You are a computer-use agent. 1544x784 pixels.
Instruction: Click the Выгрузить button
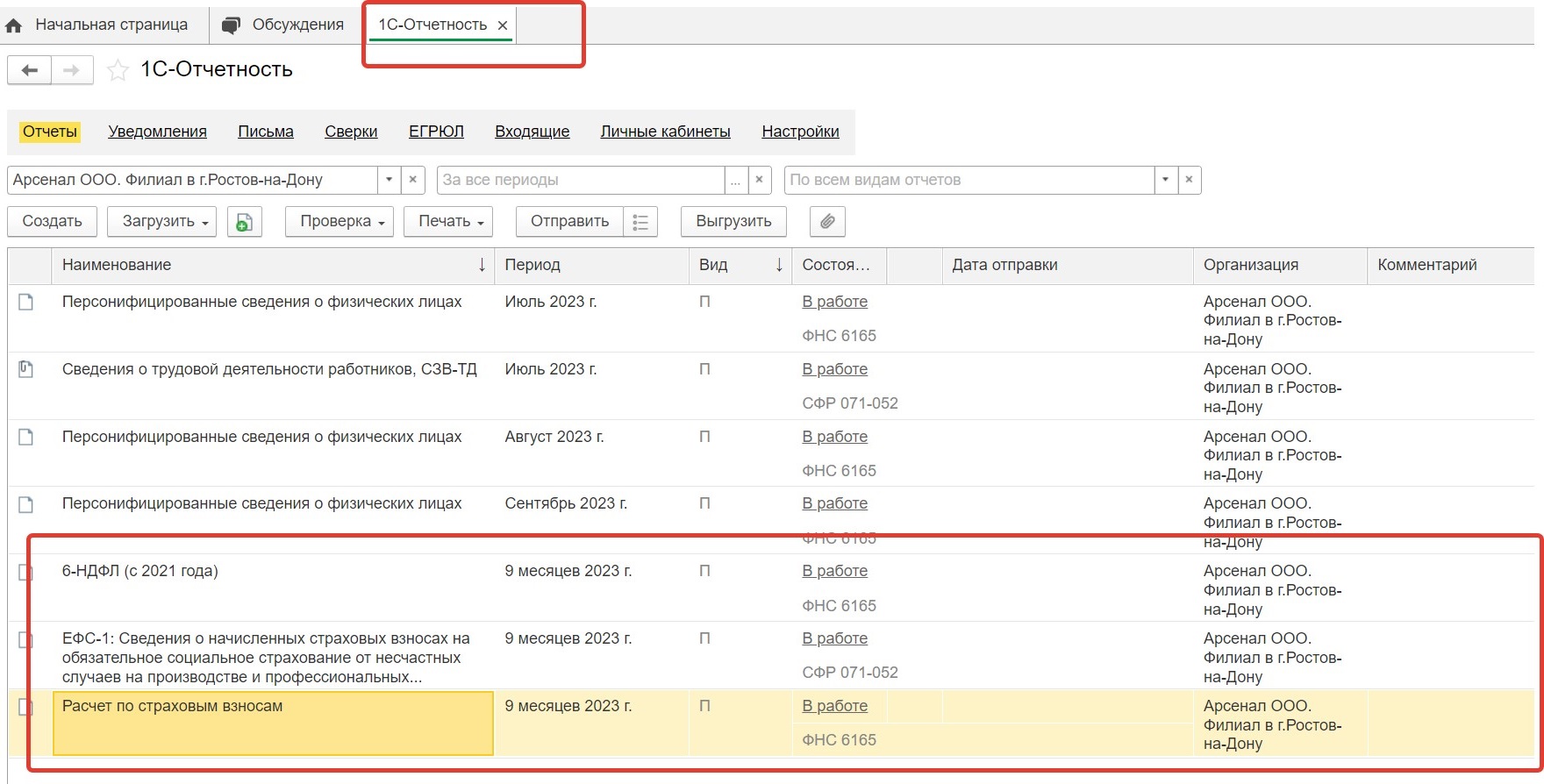coord(733,222)
